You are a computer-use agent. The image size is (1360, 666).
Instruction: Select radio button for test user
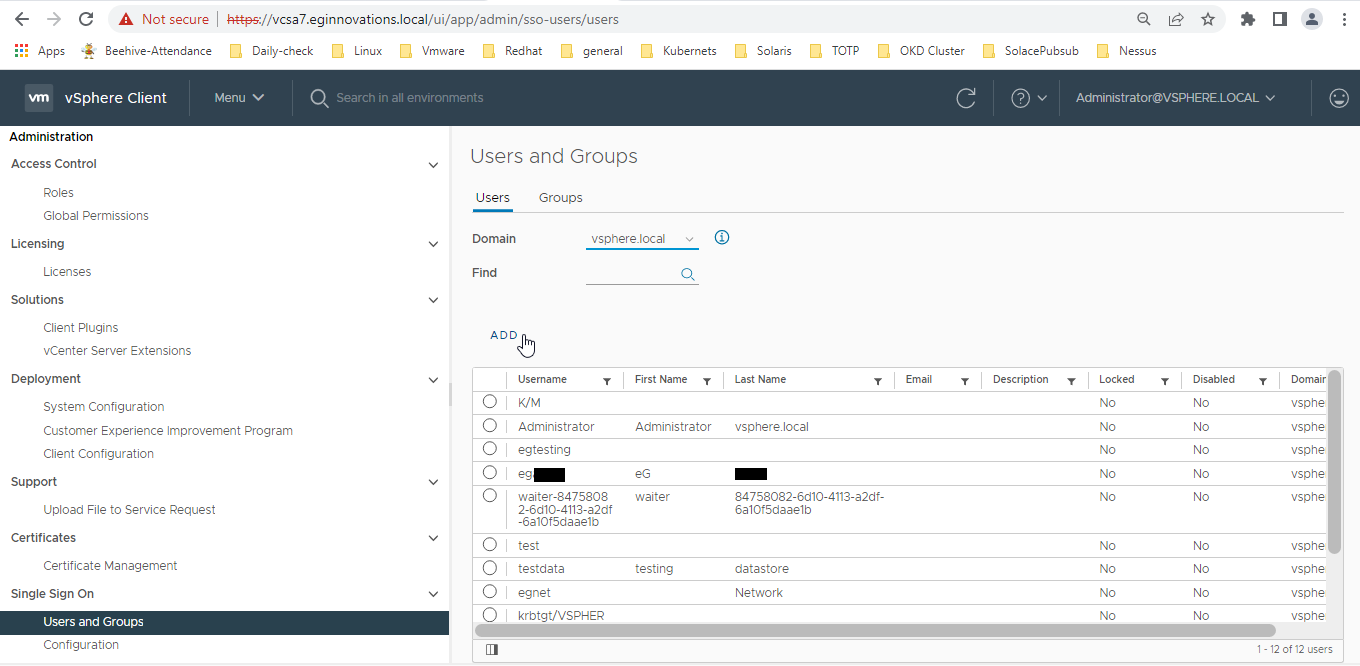[489, 544]
